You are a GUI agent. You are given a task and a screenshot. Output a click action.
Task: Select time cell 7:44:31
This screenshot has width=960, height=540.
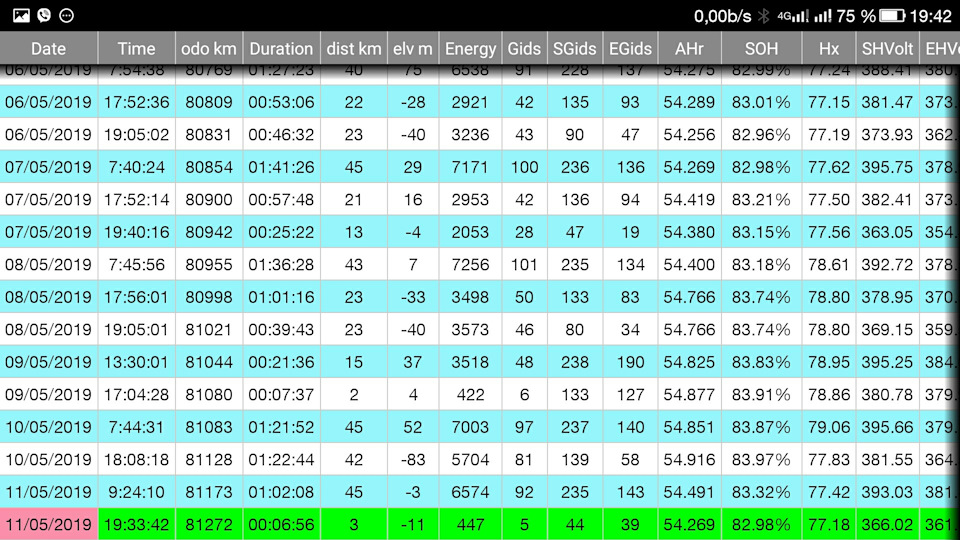[x=137, y=427]
